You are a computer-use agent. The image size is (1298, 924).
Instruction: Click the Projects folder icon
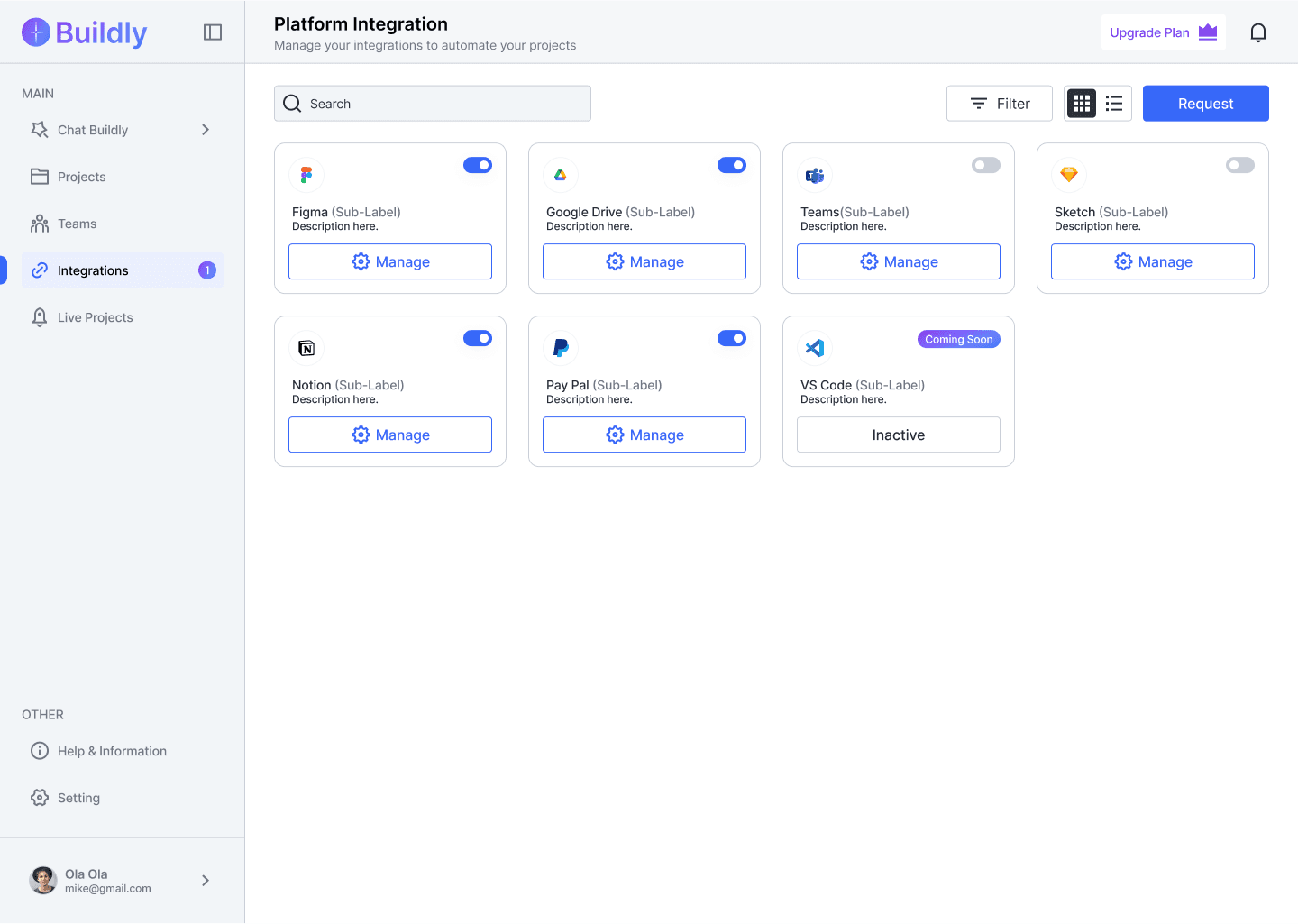tap(40, 177)
